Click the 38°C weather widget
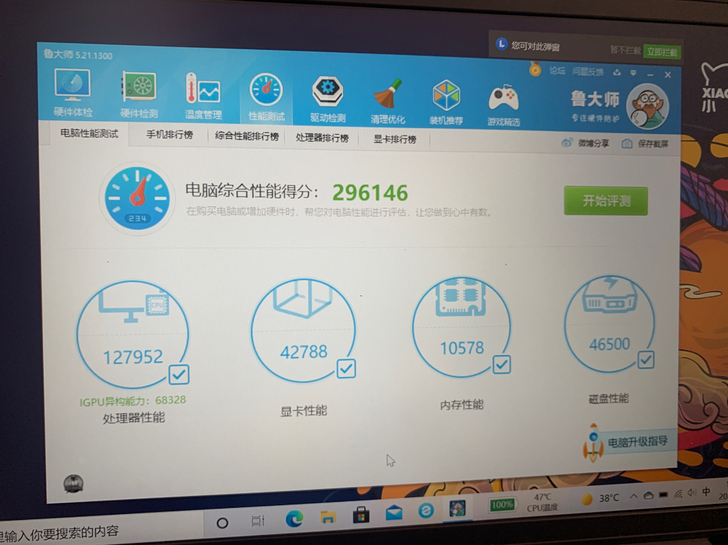The image size is (728, 545). point(601,498)
